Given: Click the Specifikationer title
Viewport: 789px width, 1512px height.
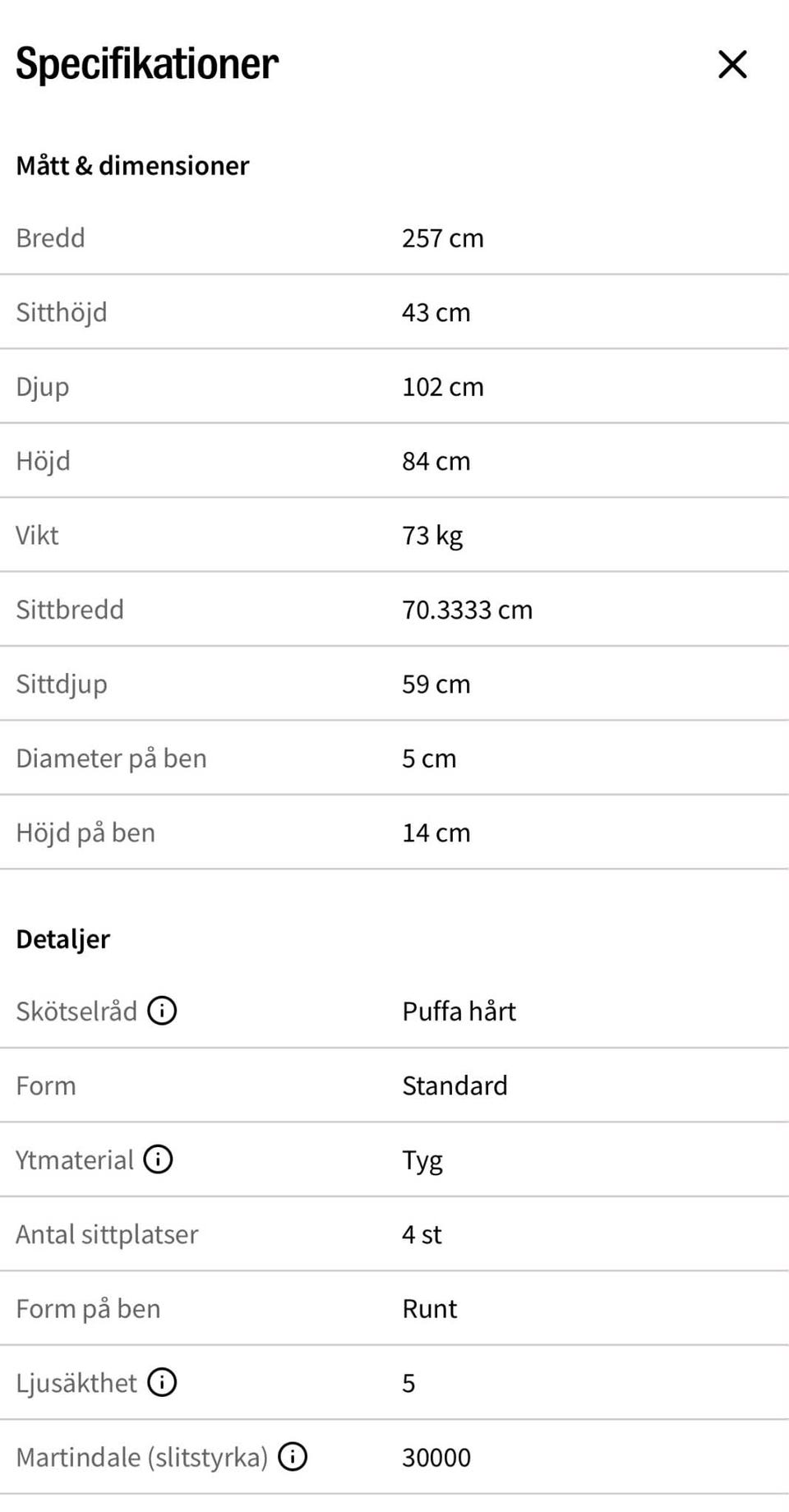Looking at the screenshot, I should pos(147,64).
